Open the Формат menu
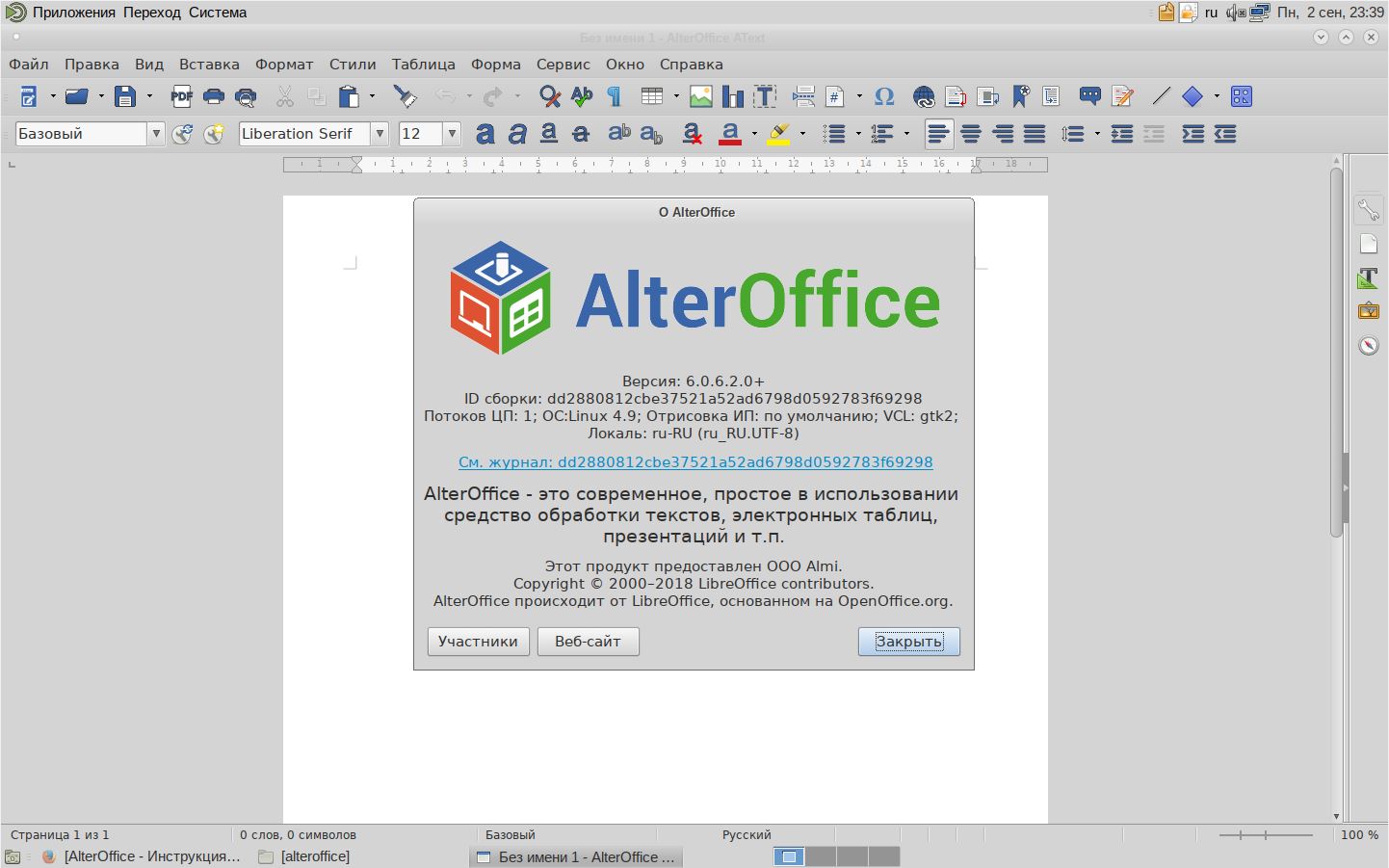 [284, 65]
